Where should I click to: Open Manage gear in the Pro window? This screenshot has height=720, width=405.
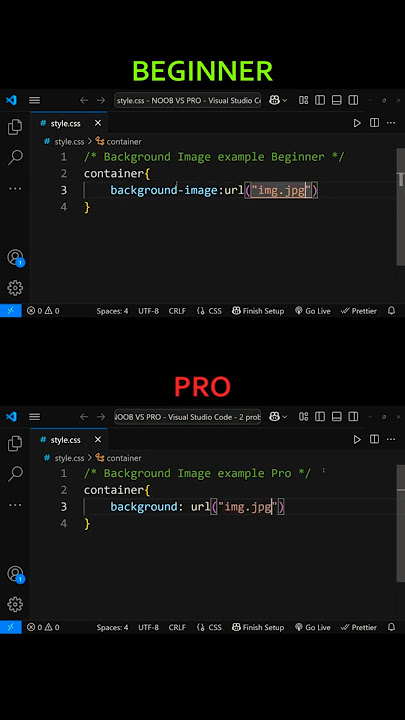click(15, 604)
